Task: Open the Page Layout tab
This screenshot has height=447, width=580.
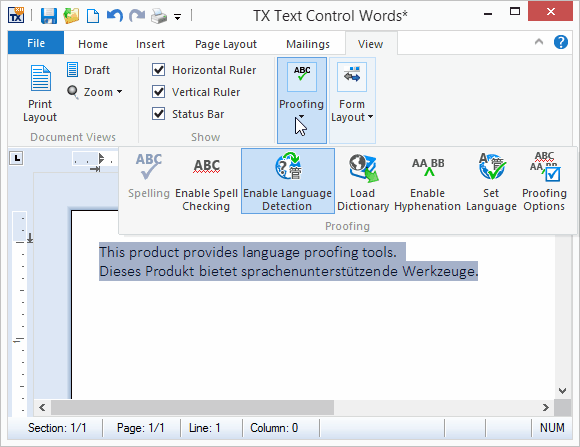Action: coord(226,44)
